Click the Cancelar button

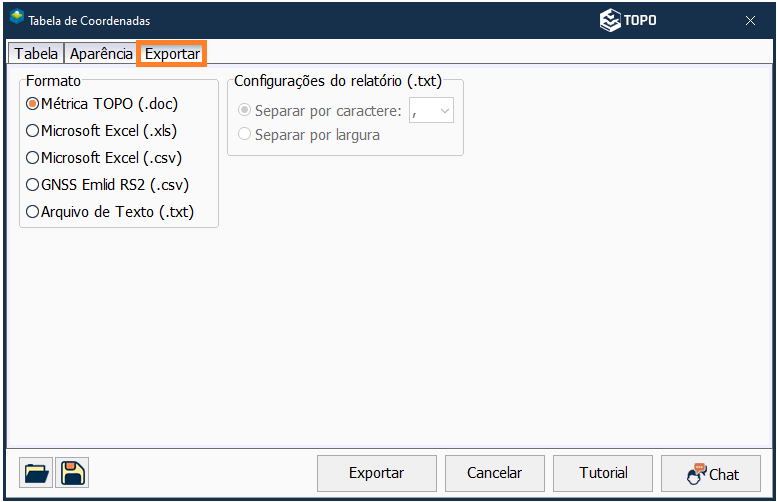(494, 473)
